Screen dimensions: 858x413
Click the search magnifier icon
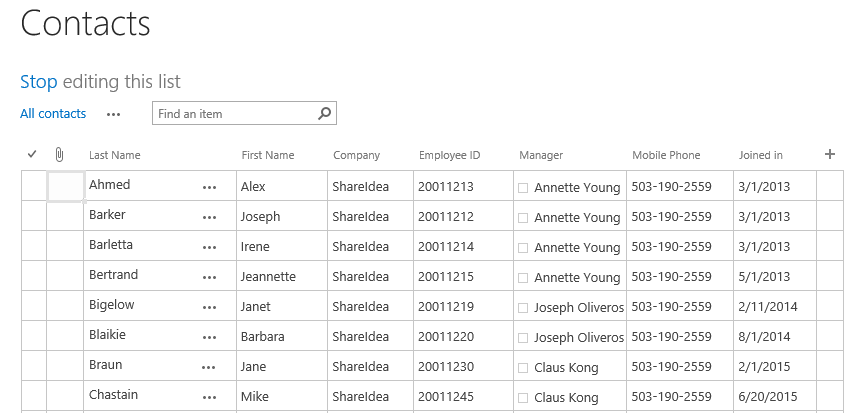(324, 114)
